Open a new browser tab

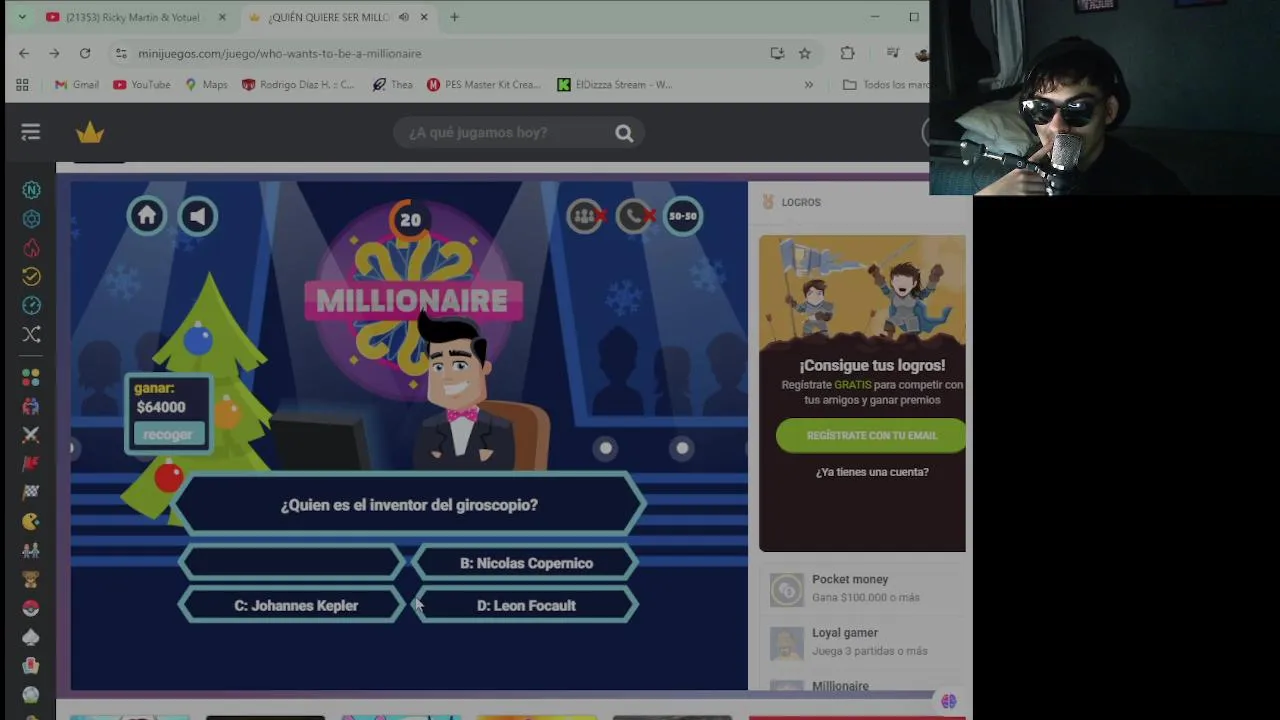click(x=454, y=17)
